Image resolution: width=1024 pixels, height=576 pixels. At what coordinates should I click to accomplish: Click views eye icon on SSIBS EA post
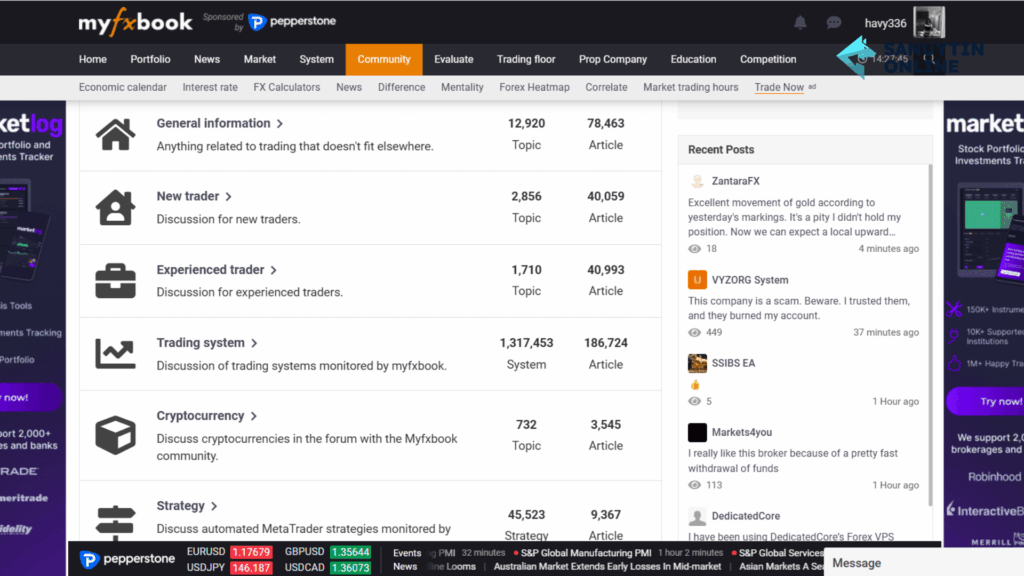pyautogui.click(x=694, y=402)
